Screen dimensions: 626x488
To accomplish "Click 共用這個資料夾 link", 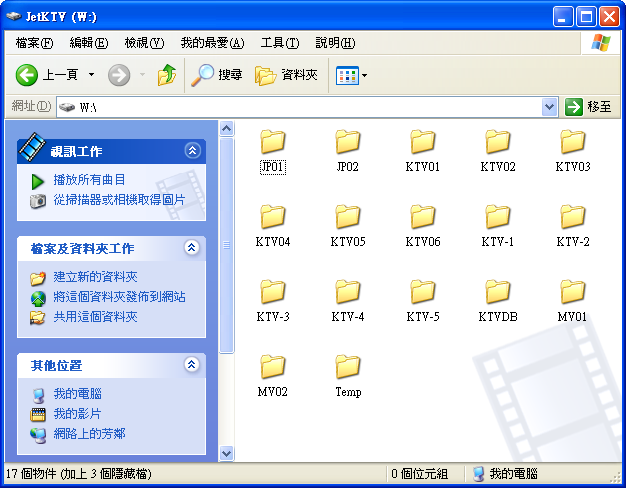I will click(x=95, y=317).
